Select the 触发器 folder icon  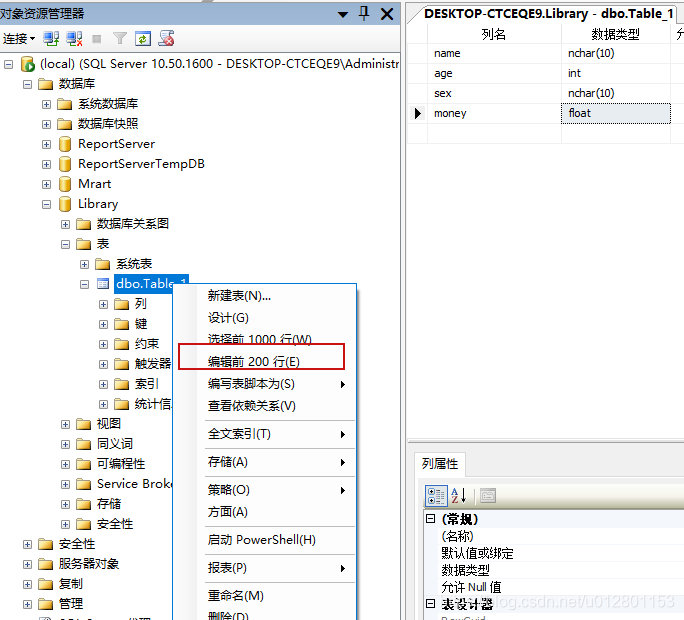(x=122, y=364)
